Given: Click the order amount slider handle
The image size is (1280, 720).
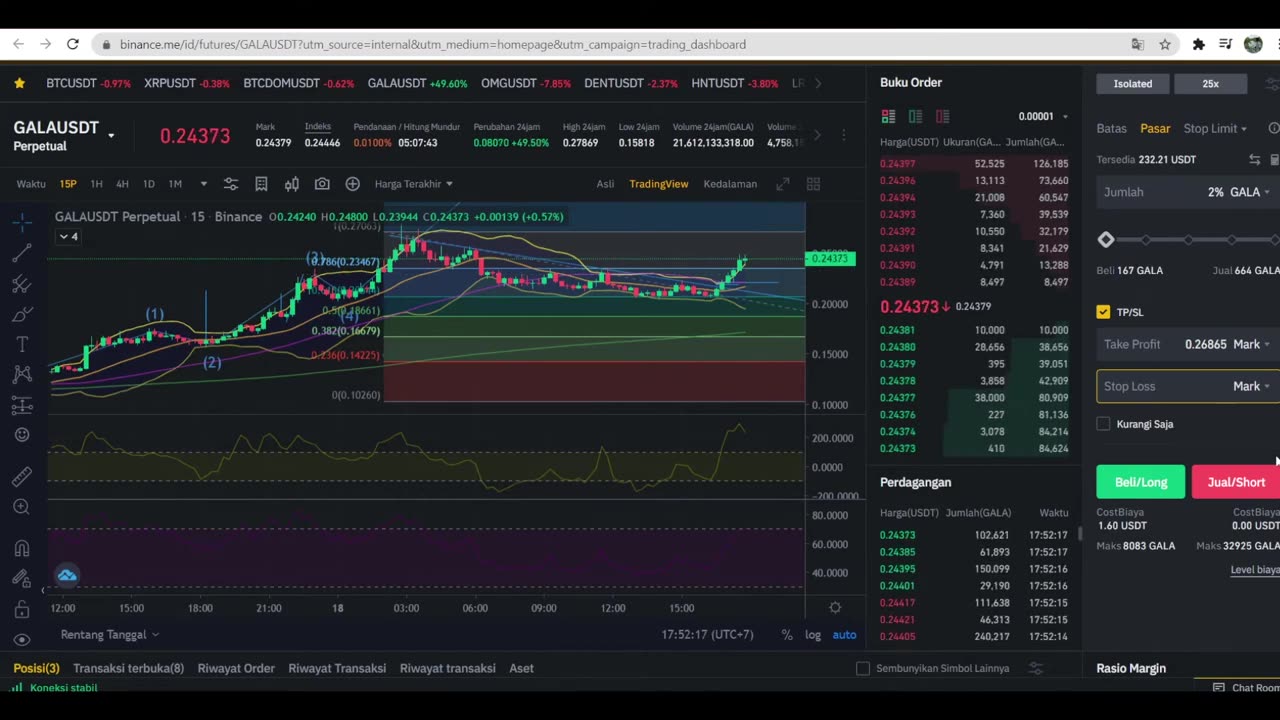Looking at the screenshot, I should 1105,240.
